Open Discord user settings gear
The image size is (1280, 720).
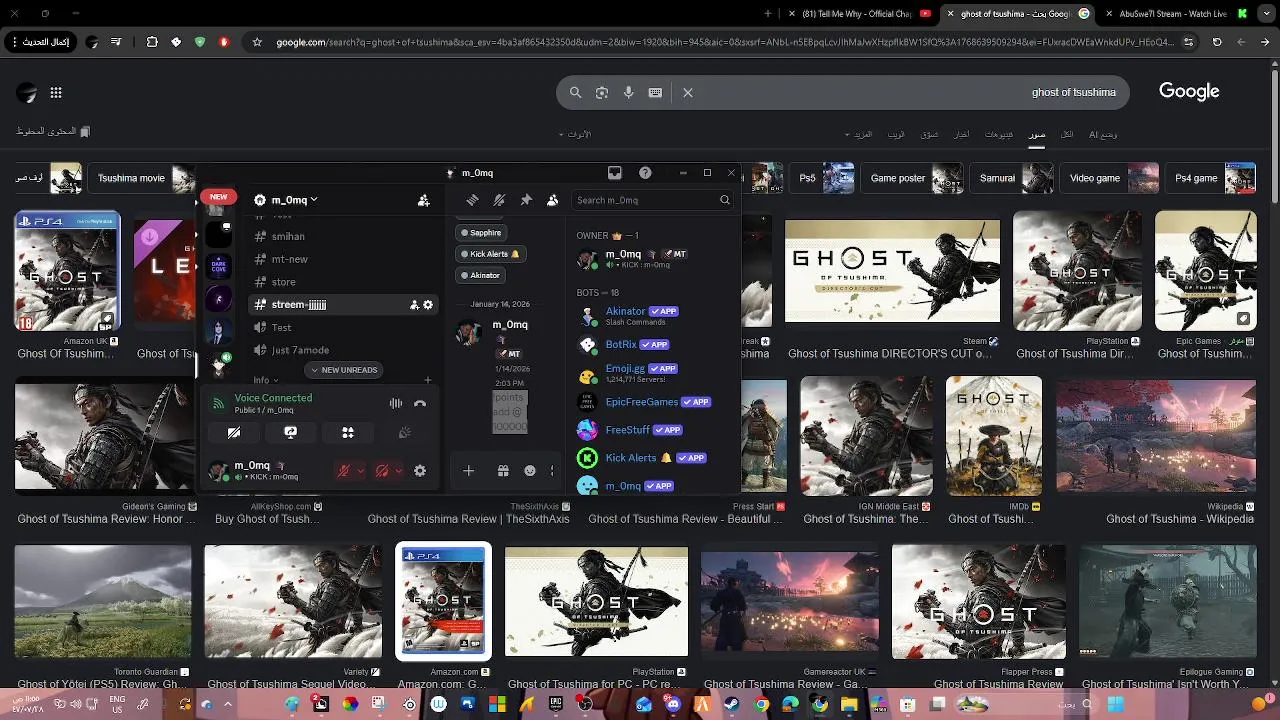[x=420, y=471]
